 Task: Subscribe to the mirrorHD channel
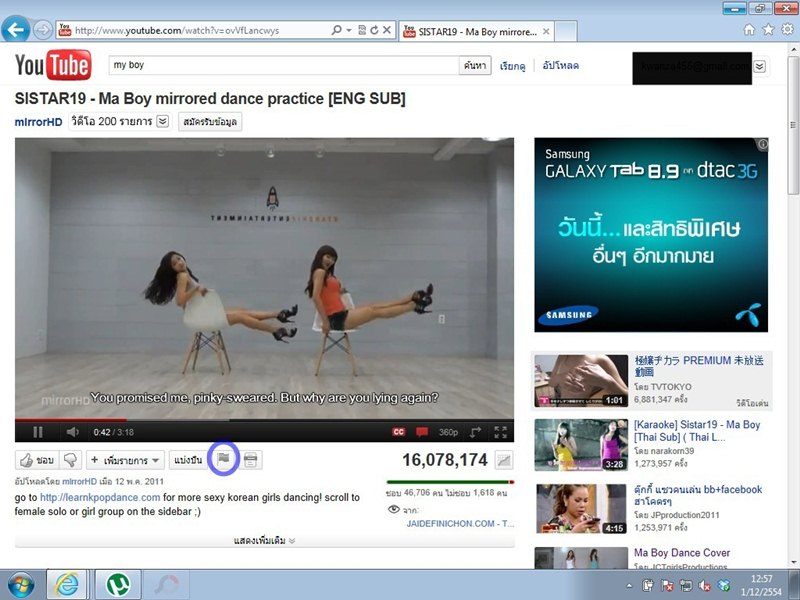pos(210,122)
